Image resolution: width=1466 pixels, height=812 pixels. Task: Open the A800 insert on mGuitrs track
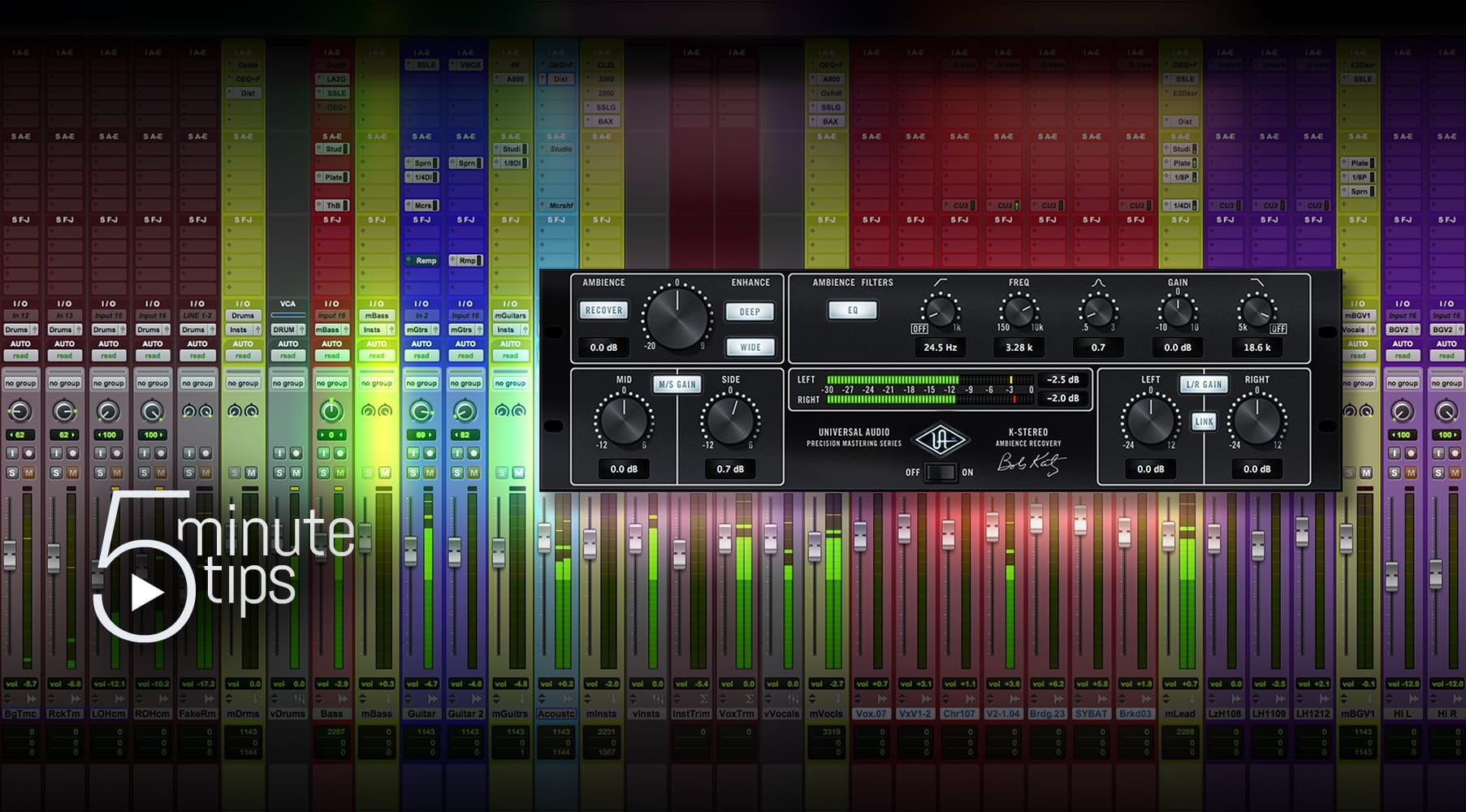511,79
